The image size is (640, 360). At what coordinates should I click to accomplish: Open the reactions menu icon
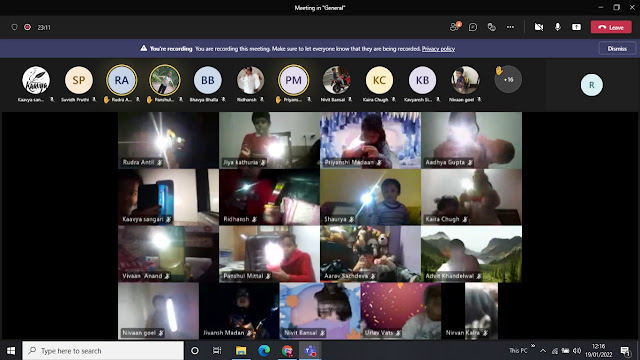491,27
